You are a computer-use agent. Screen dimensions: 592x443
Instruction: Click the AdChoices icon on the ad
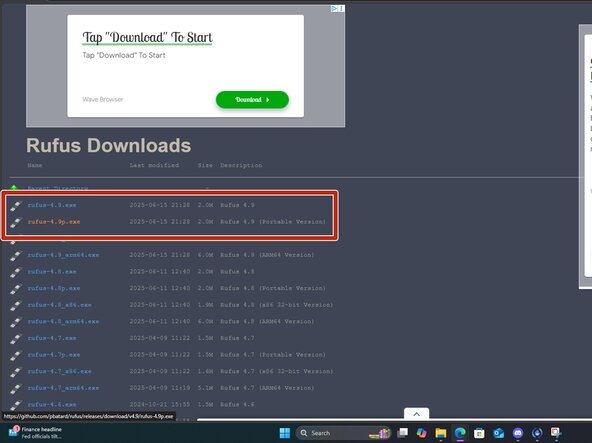pyautogui.click(x=335, y=8)
